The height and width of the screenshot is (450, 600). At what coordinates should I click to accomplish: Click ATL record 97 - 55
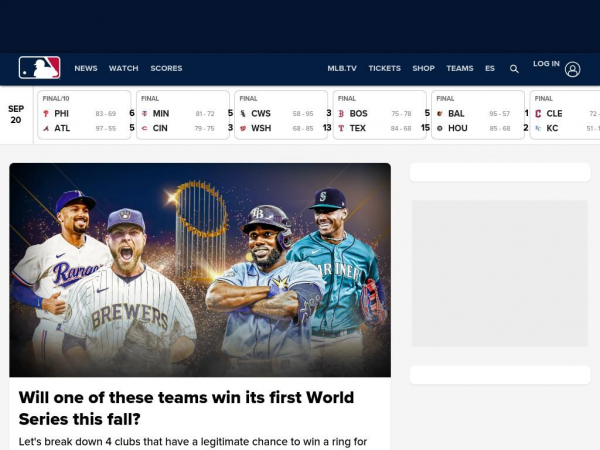(x=106, y=128)
